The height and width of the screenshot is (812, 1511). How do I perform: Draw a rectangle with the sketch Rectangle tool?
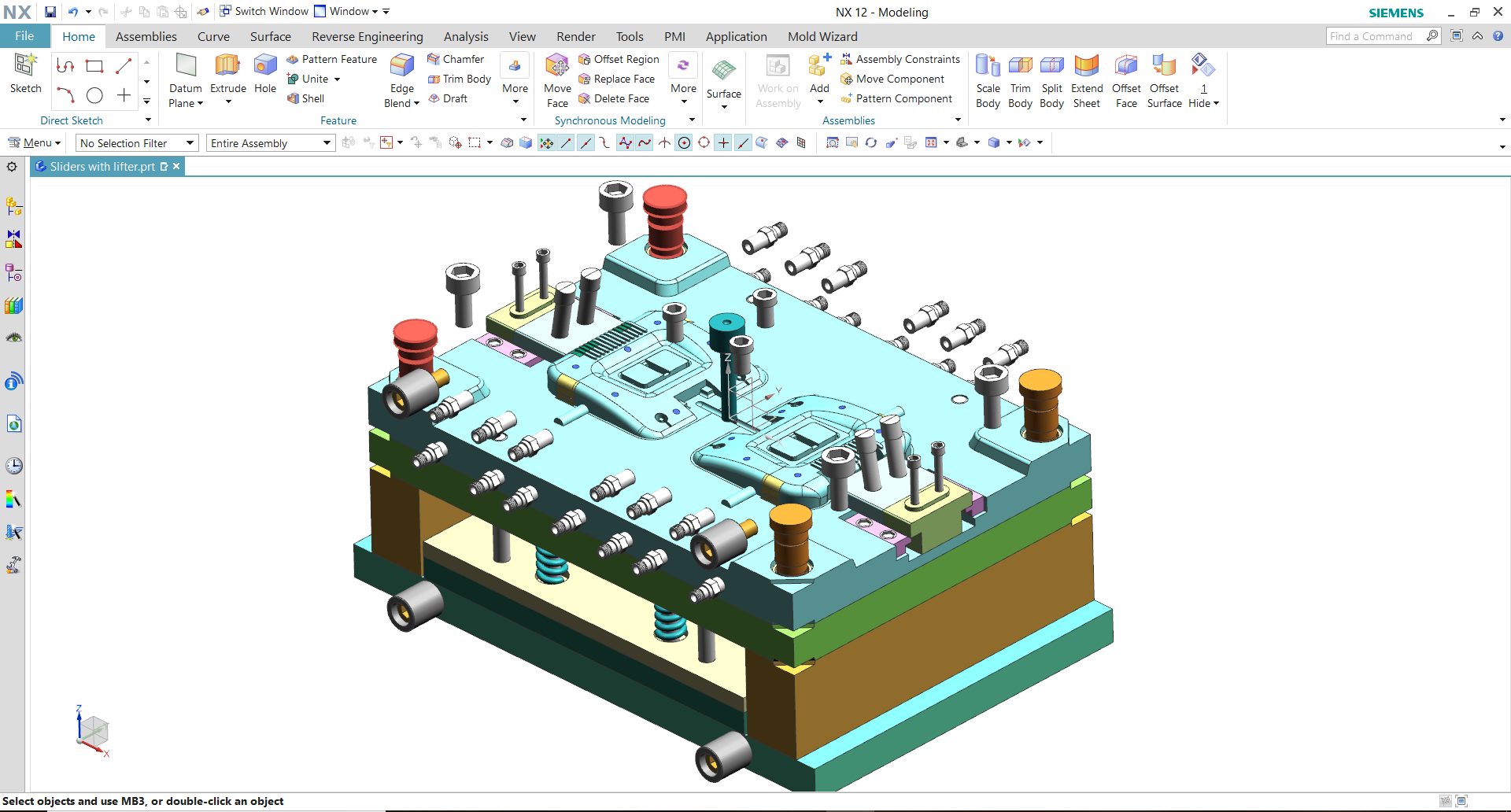[94, 66]
